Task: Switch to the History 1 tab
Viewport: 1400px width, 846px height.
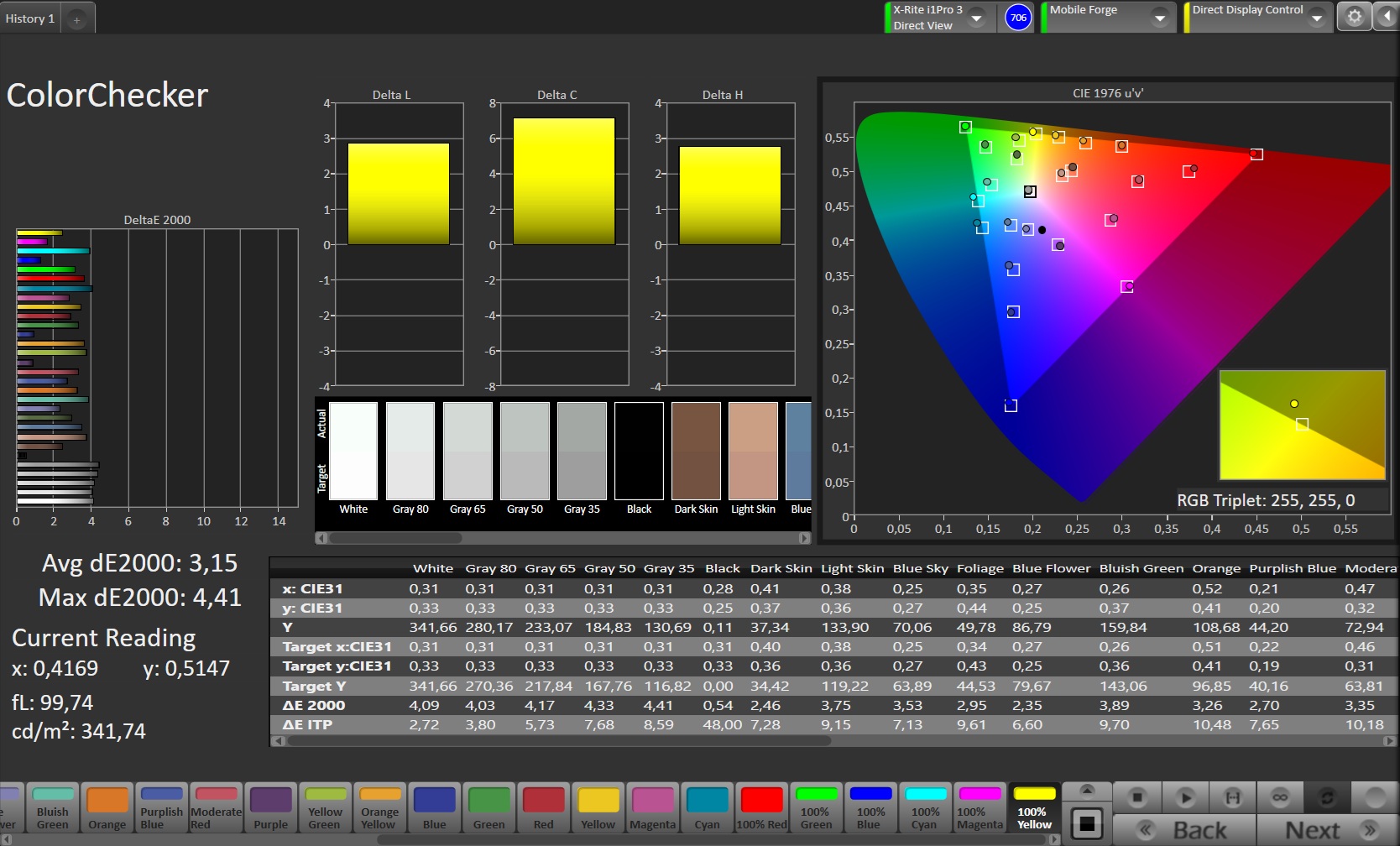Action: point(30,18)
